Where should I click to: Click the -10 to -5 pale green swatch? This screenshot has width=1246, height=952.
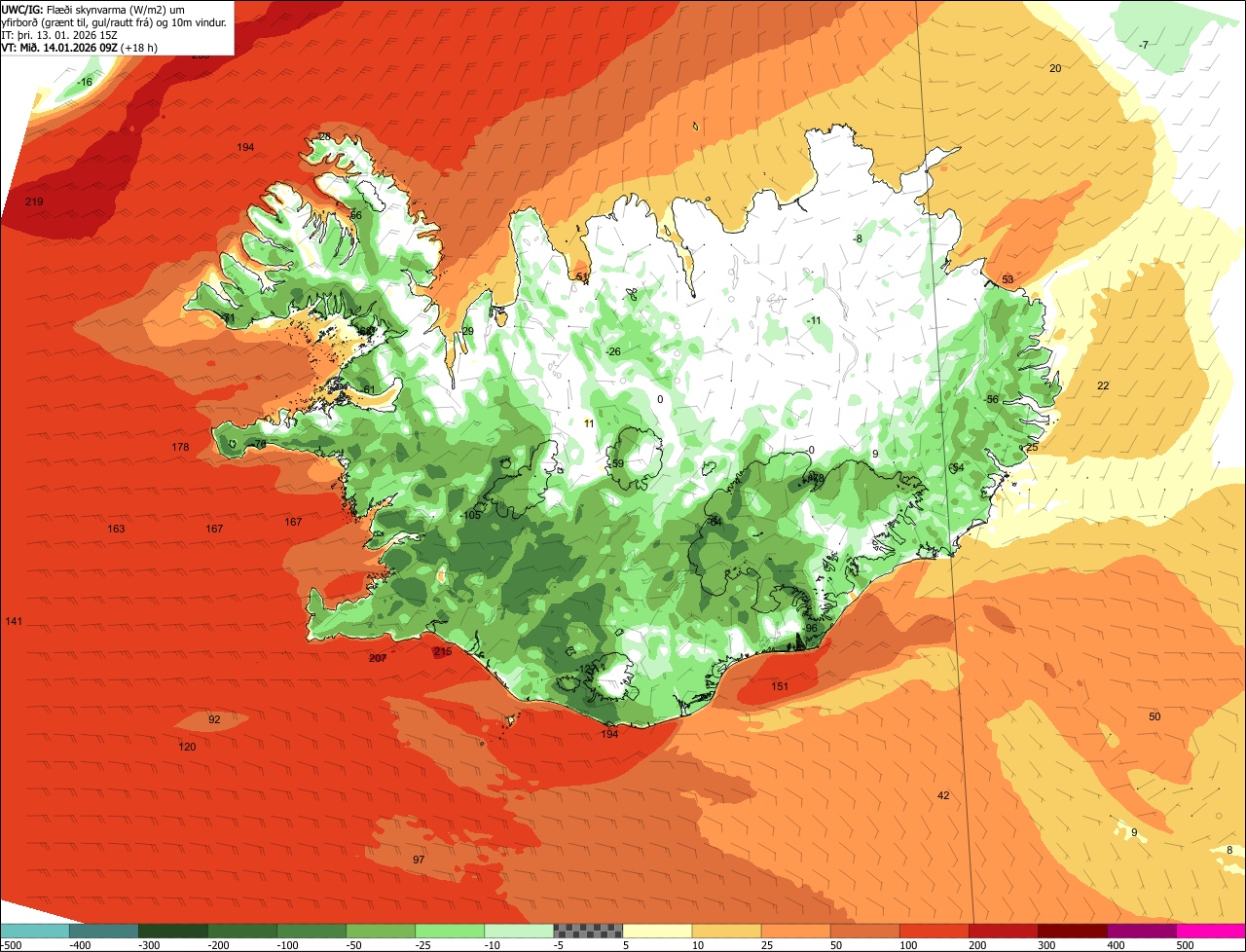(518, 931)
